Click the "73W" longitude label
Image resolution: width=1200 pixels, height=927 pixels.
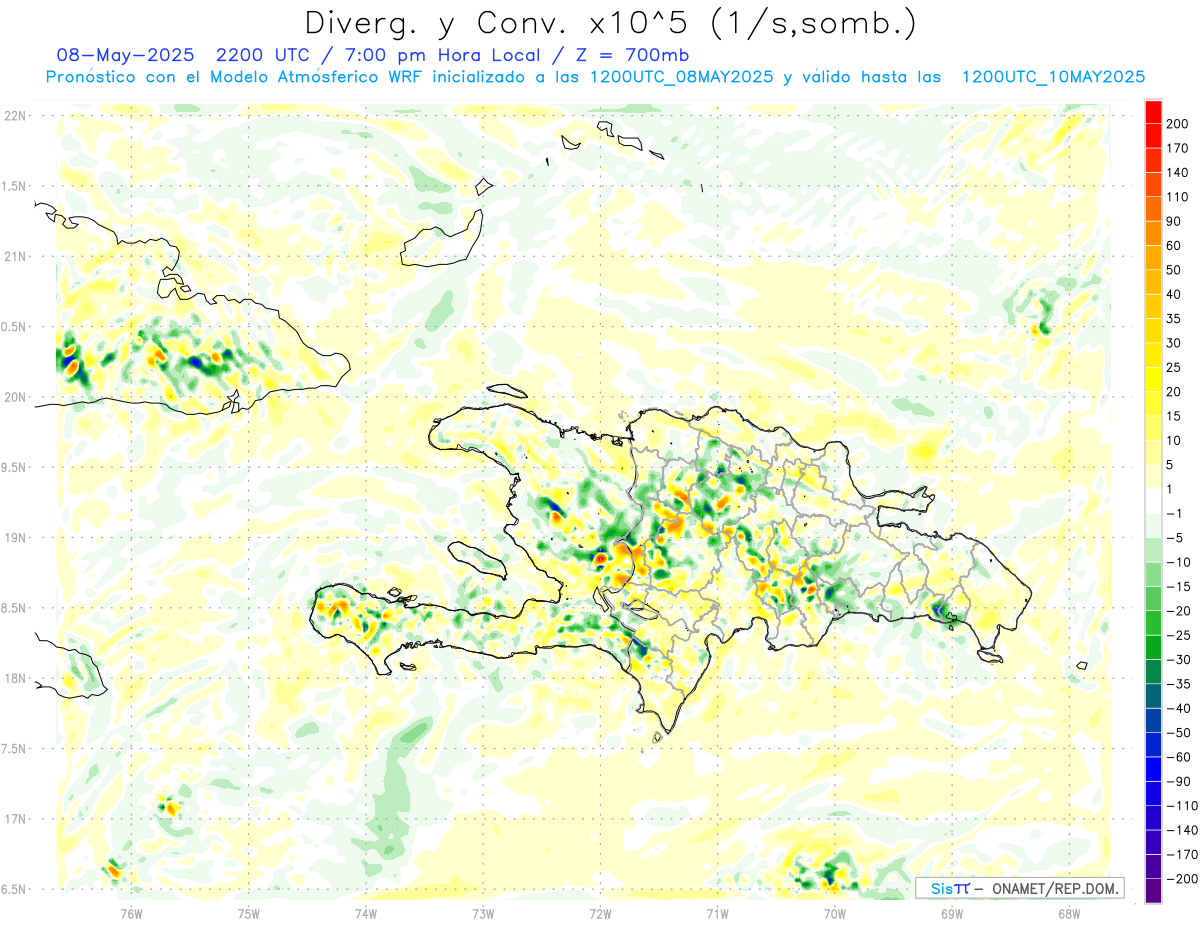[483, 914]
